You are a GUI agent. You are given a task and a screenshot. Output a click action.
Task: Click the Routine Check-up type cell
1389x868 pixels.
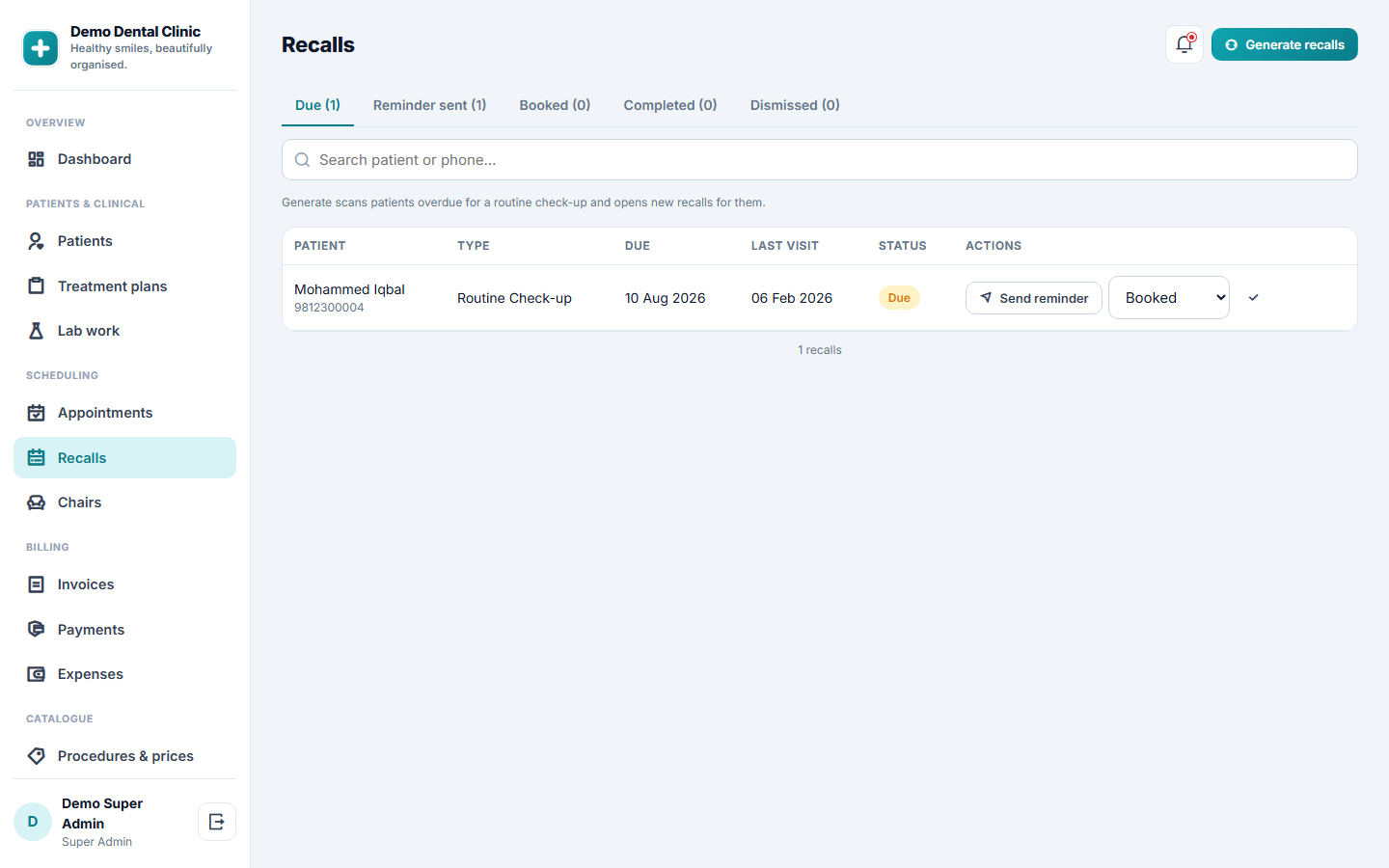514,298
